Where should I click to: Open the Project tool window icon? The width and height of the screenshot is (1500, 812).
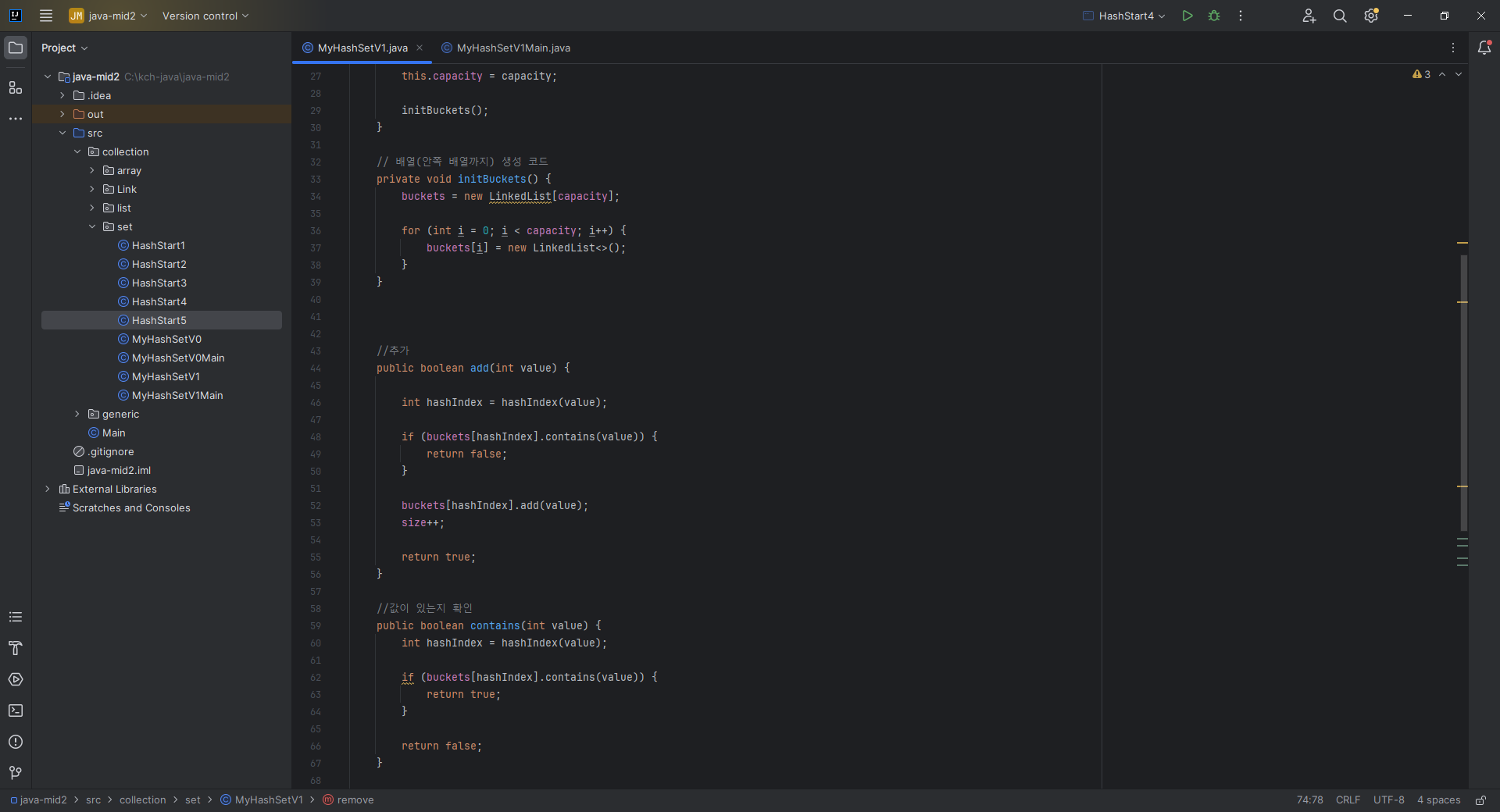coord(16,48)
